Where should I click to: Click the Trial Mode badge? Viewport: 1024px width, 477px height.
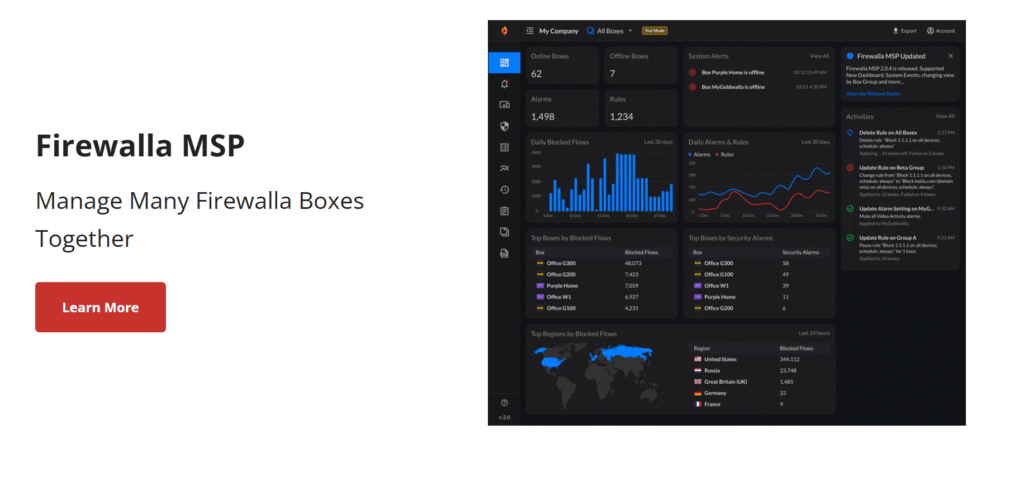655,31
